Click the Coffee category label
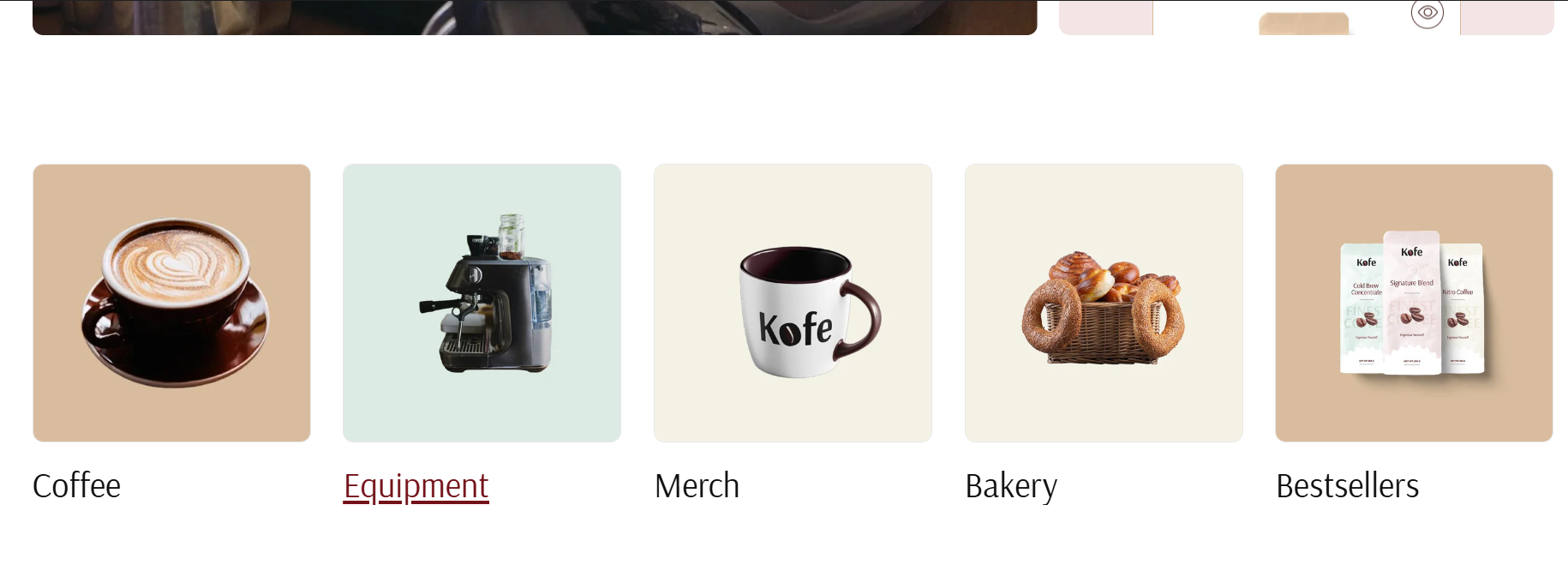This screenshot has height=571, width=1568. pyautogui.click(x=76, y=486)
